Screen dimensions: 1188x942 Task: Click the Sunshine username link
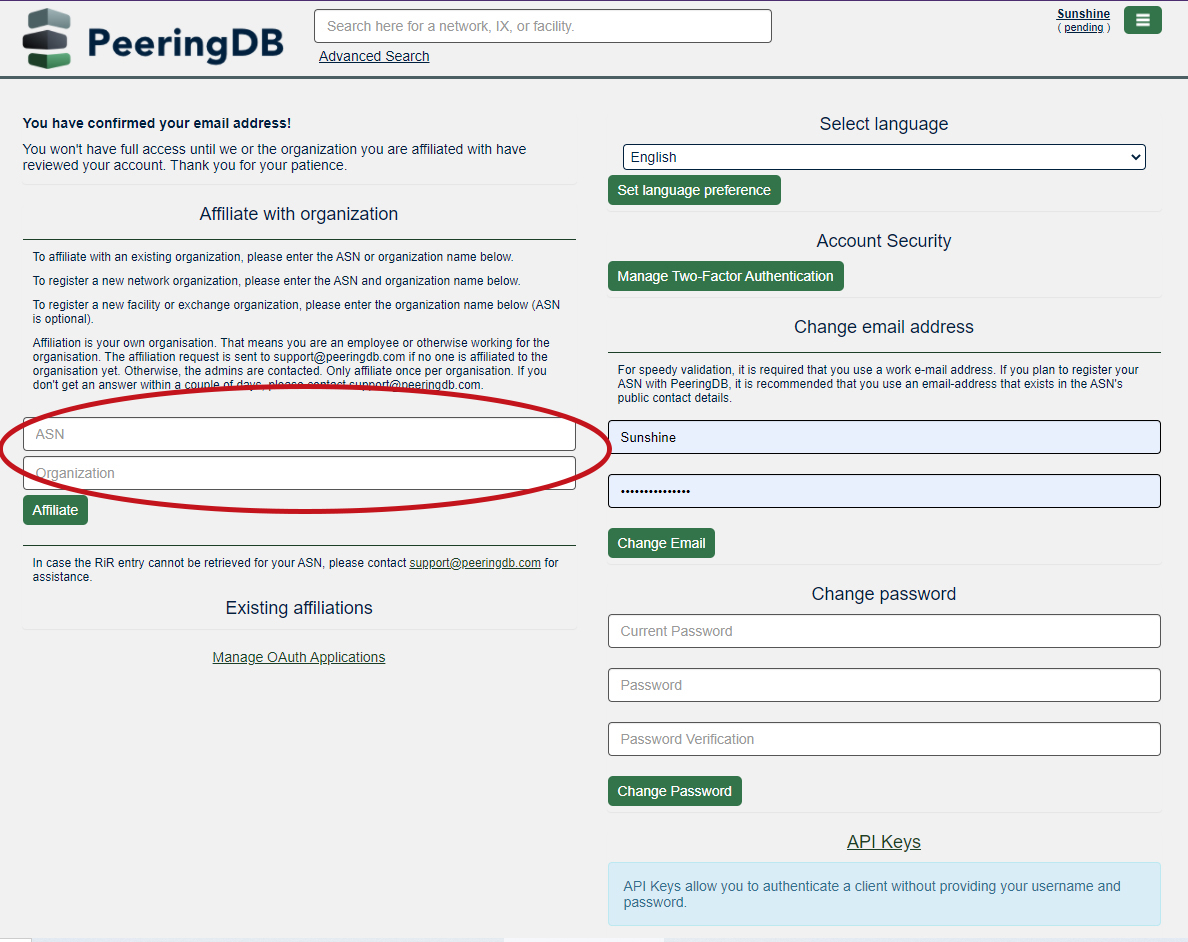tap(1083, 14)
